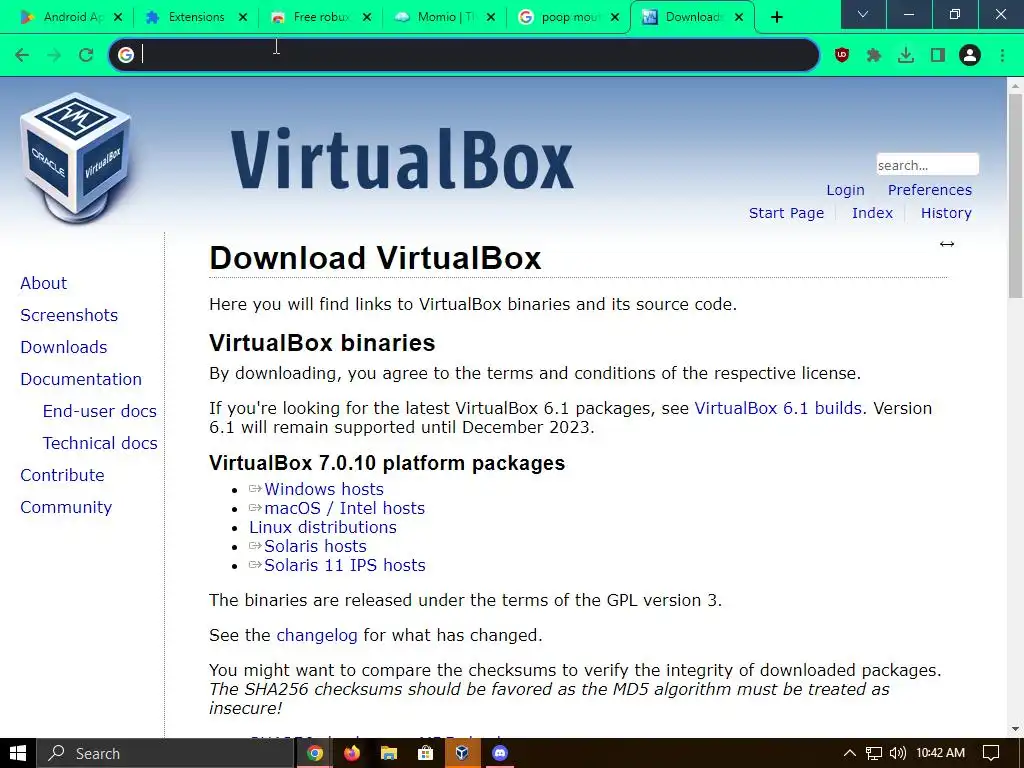The height and width of the screenshot is (768, 1024).
Task: Open a new browser tab
Action: coord(776,17)
